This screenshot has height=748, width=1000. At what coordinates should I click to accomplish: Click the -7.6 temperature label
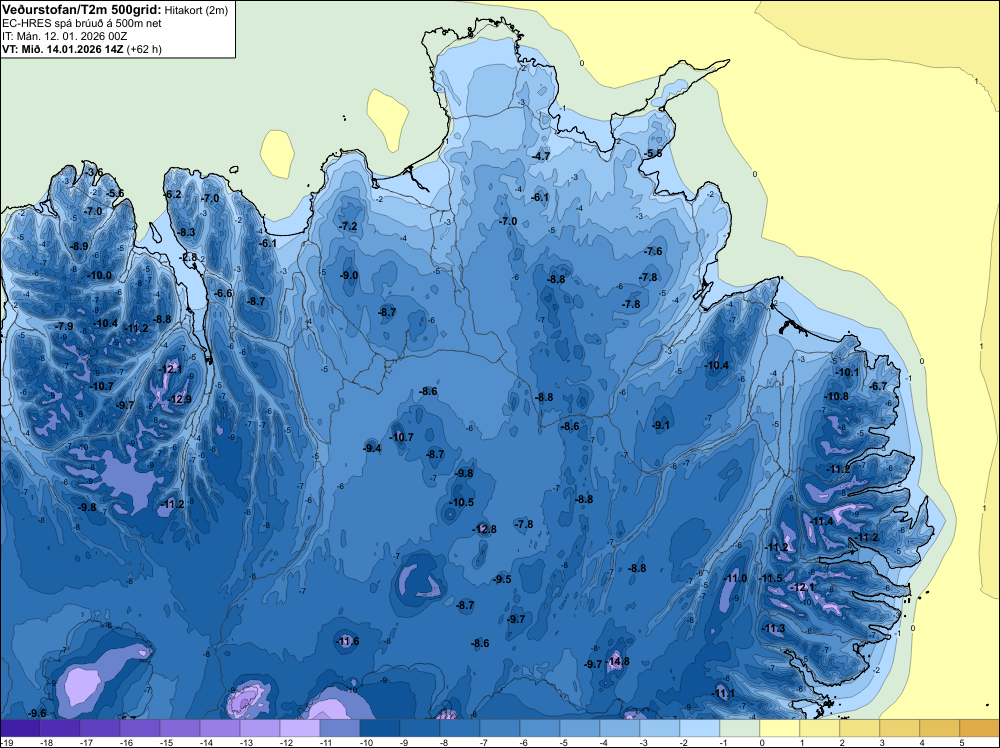pos(653,251)
